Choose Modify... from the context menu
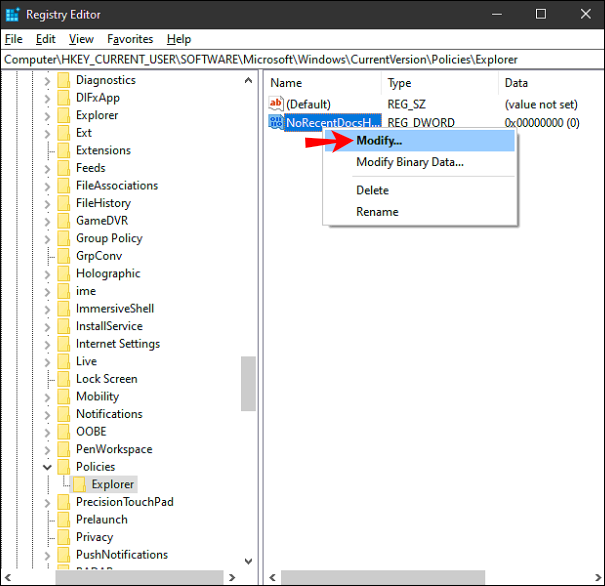The height and width of the screenshot is (586, 605). tap(419, 140)
